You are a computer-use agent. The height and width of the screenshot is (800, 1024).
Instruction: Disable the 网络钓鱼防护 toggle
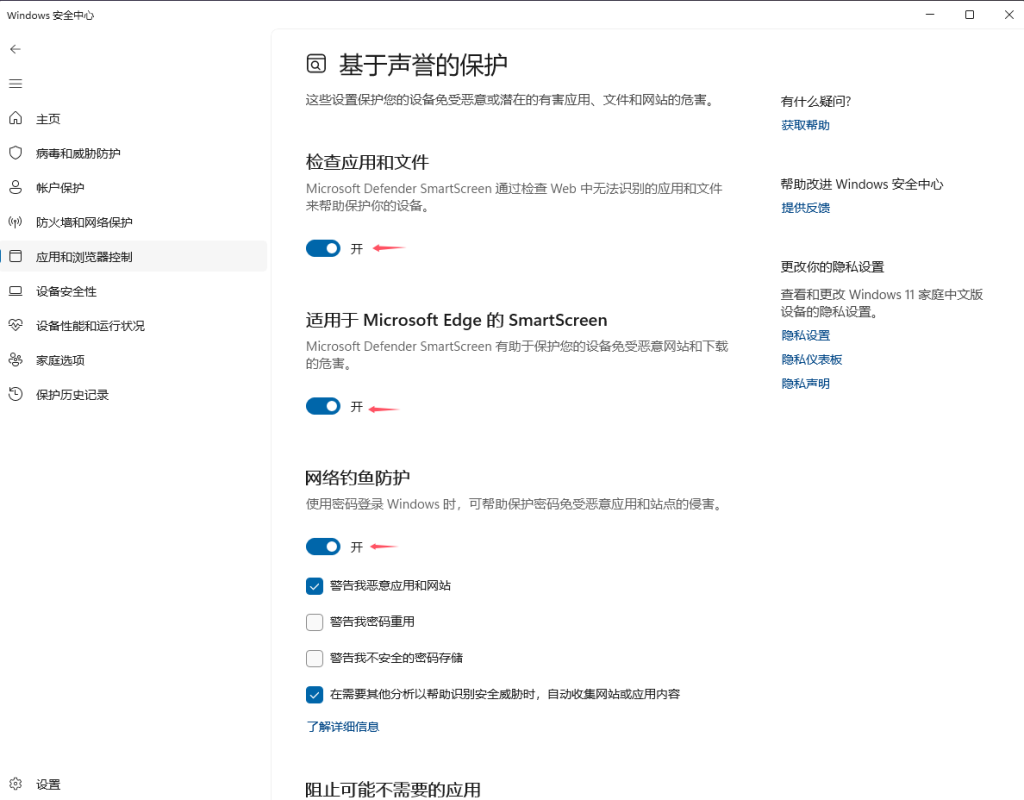323,547
